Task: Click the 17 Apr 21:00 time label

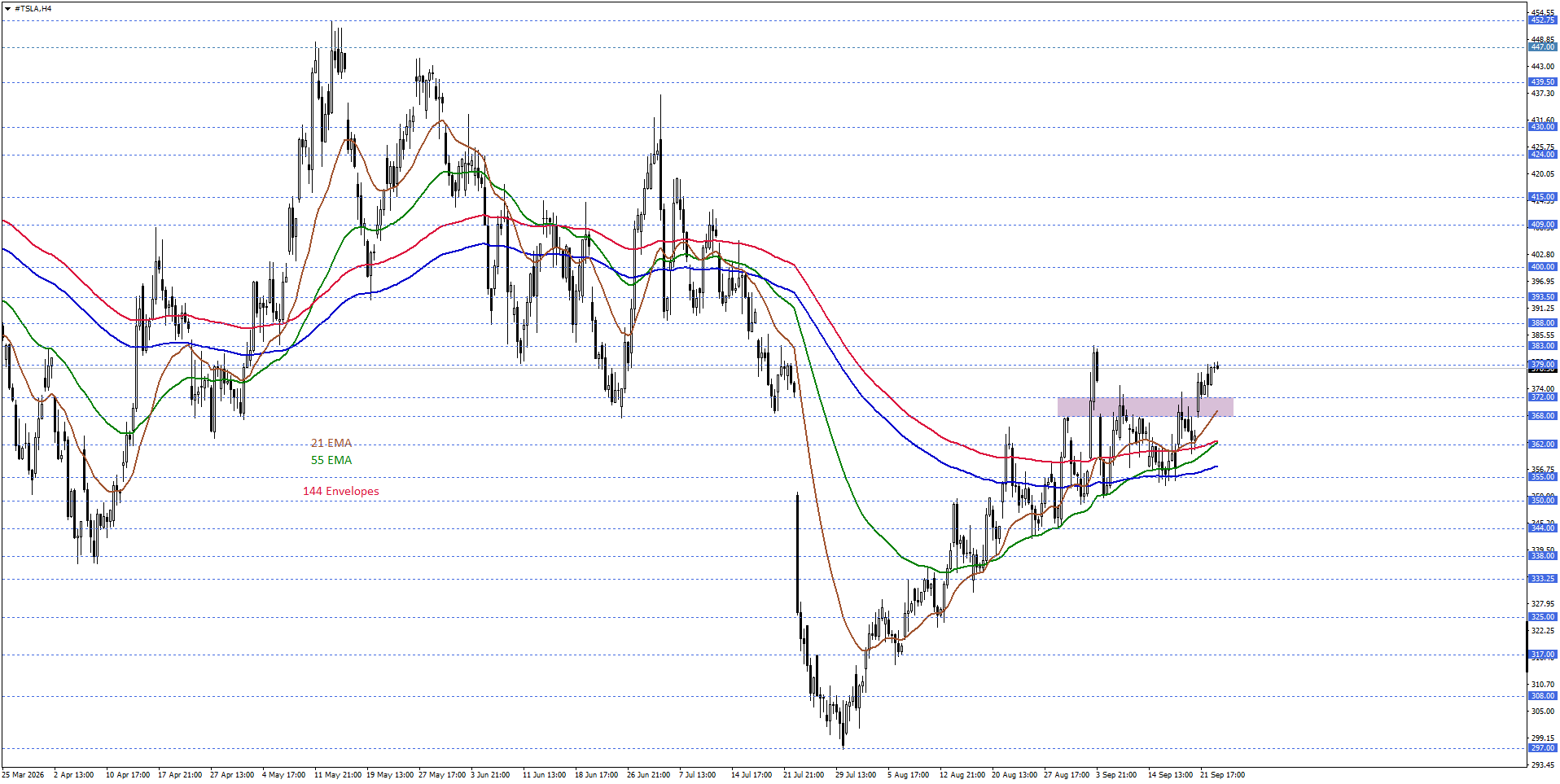Action: point(180,774)
